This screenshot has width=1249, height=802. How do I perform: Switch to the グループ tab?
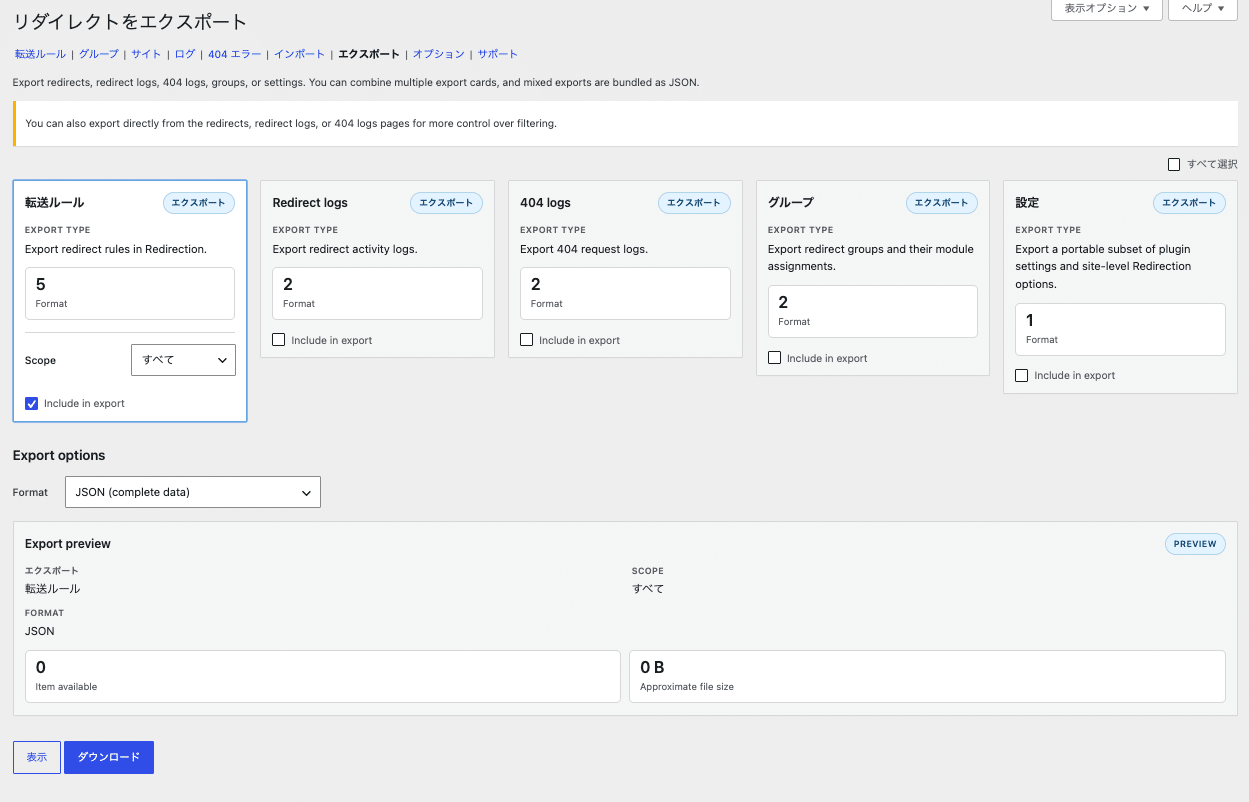[99, 54]
